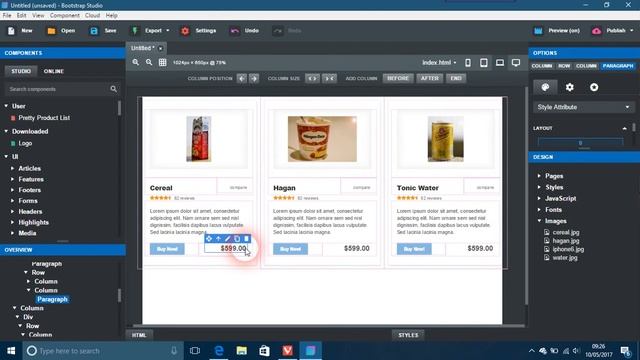The height and width of the screenshot is (360, 640).
Task: Click the Hagan ice cream image
Action: tap(322, 139)
